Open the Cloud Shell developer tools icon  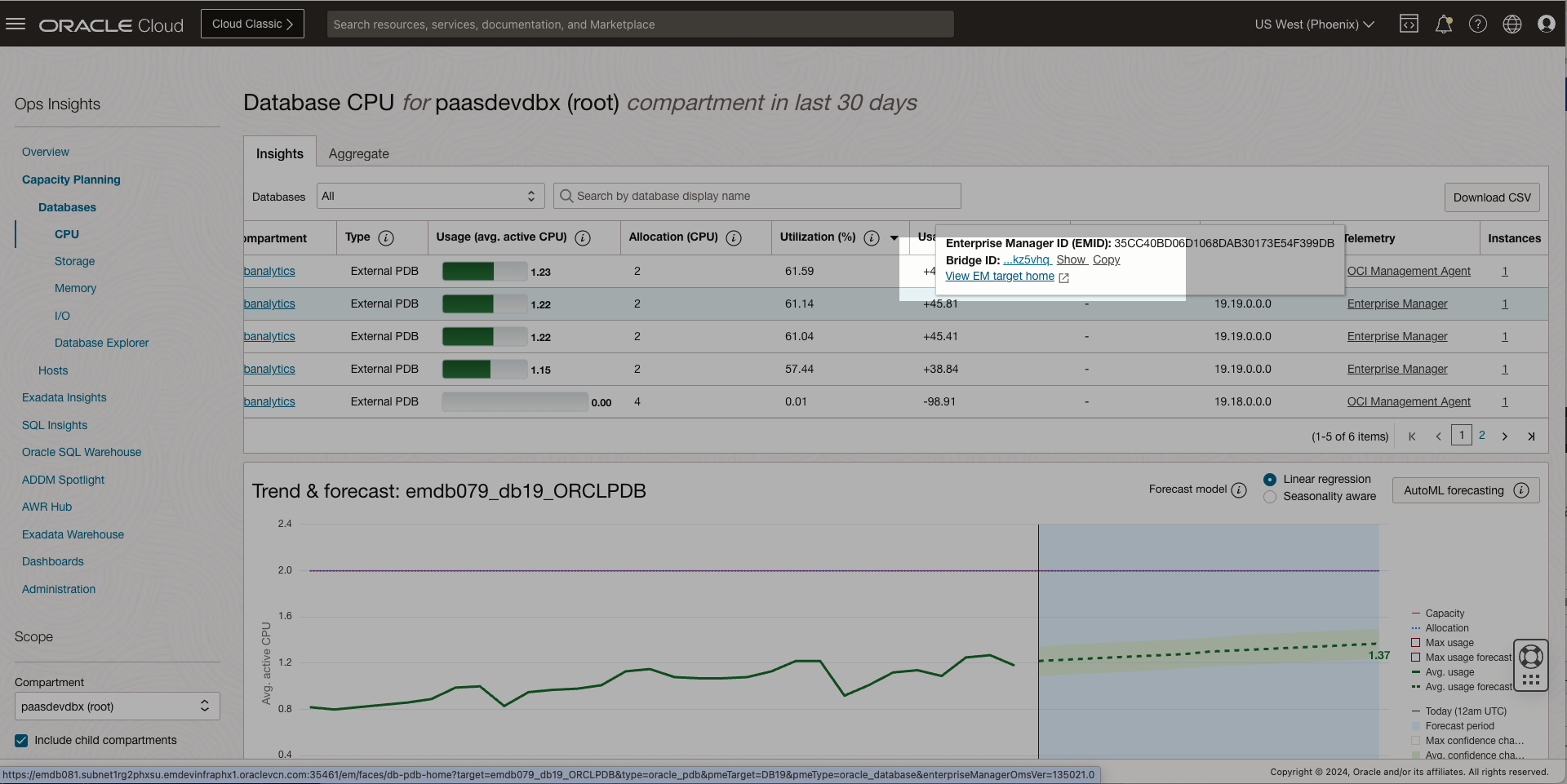1409,24
